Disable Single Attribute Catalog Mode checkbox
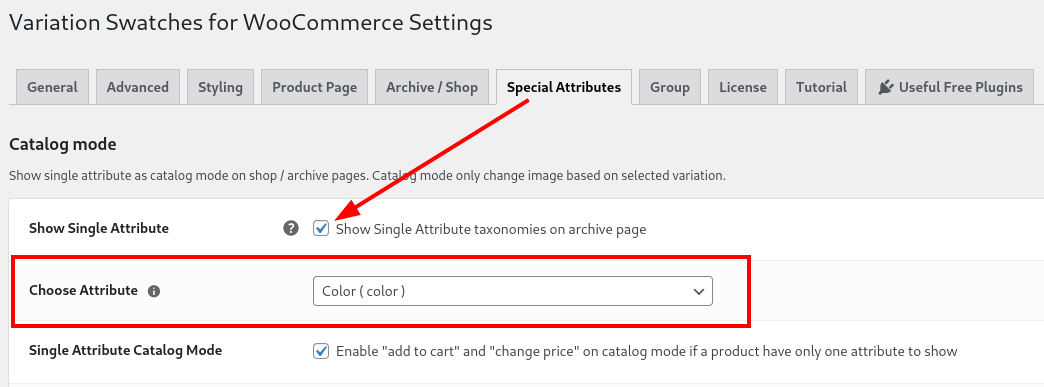The height and width of the screenshot is (387, 1044). click(321, 350)
